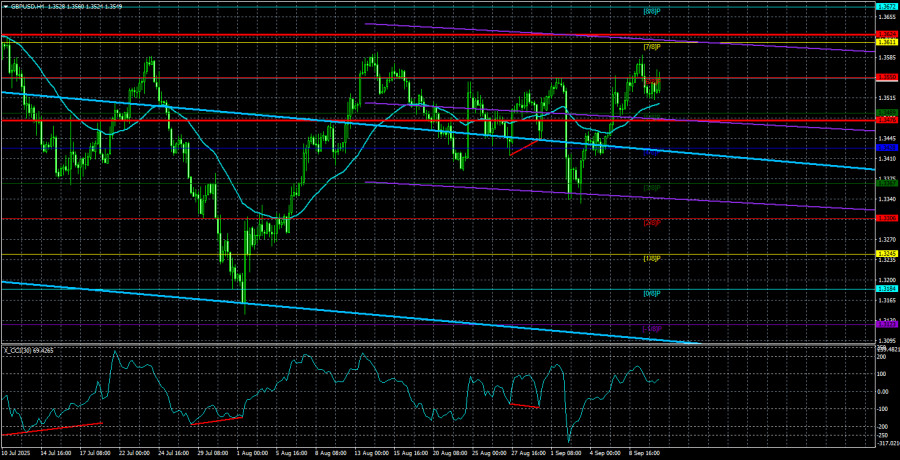The image size is (900, 460).
Task: Click the GBPUSD,H1 symbol label
Action: coord(30,5)
